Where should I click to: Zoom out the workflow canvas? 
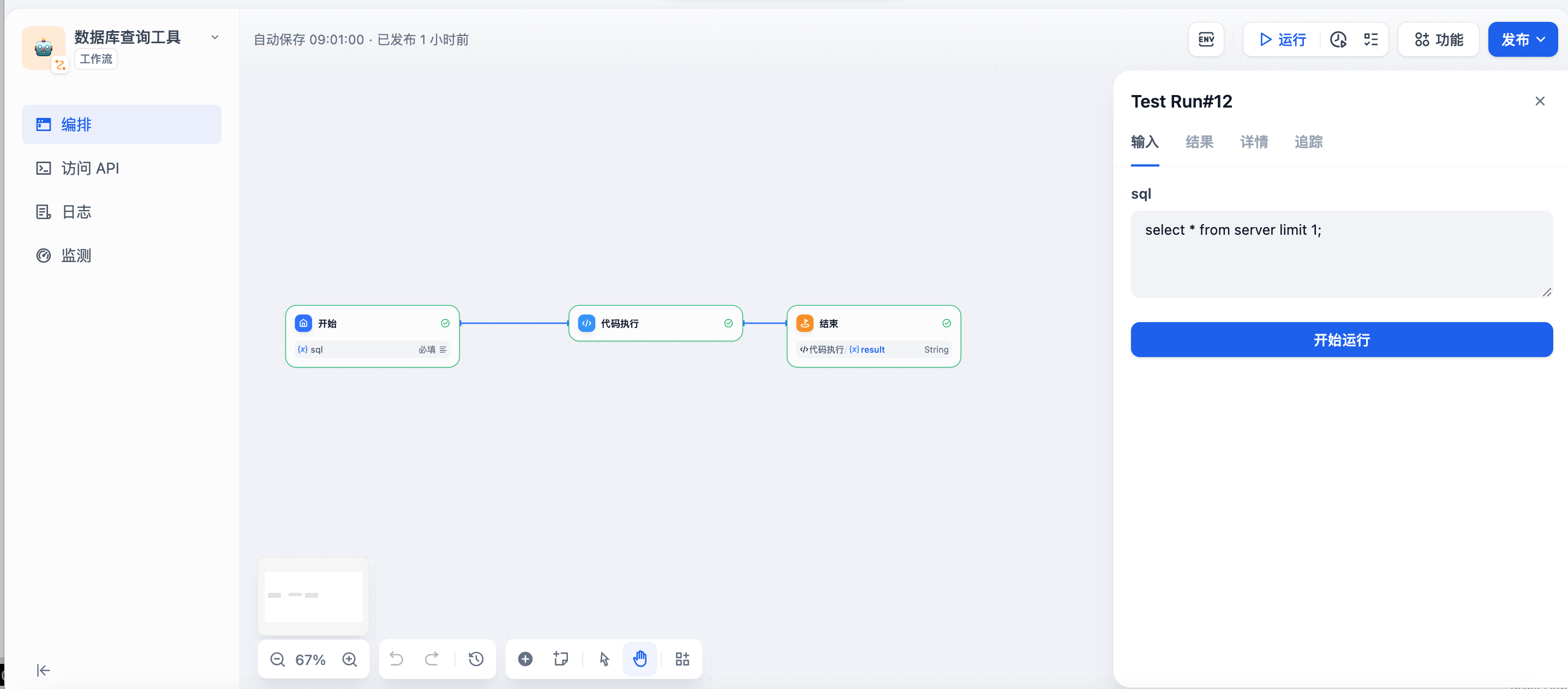(278, 659)
